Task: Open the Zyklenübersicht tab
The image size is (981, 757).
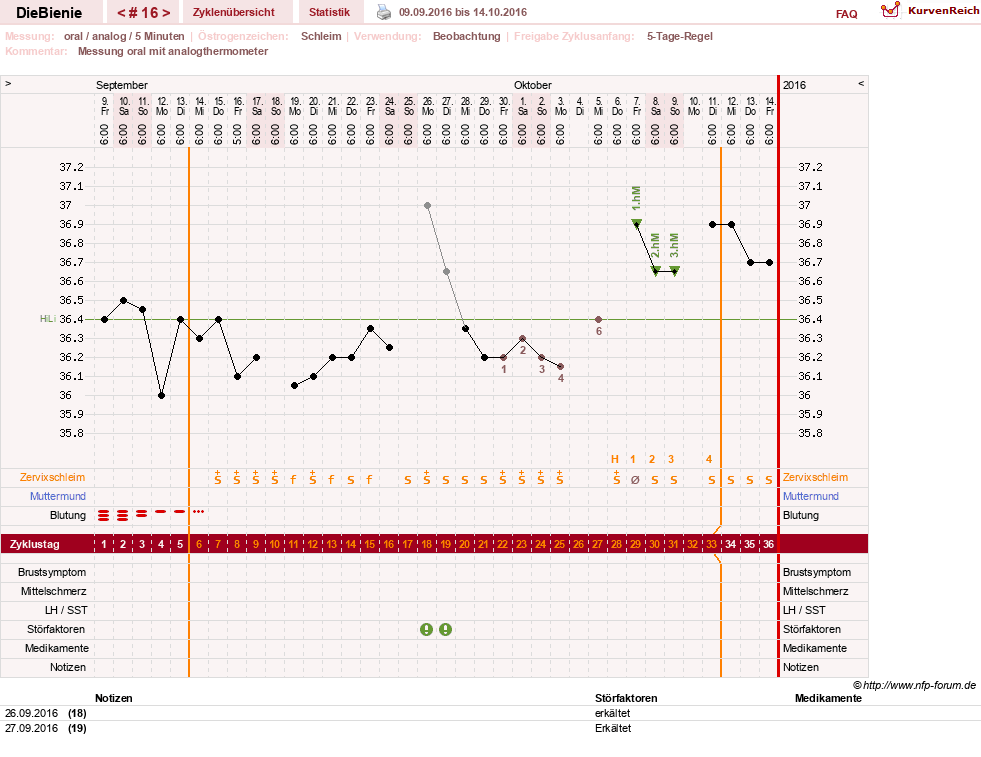Action: point(233,12)
